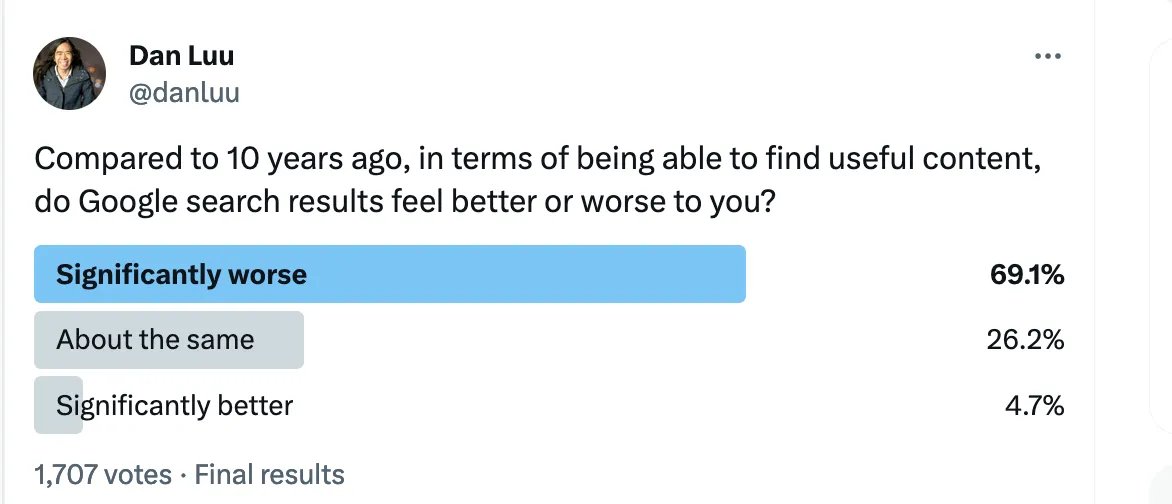Open the tweet's three-dot More menu
Image resolution: width=1172 pixels, height=504 pixels.
coord(1047,57)
